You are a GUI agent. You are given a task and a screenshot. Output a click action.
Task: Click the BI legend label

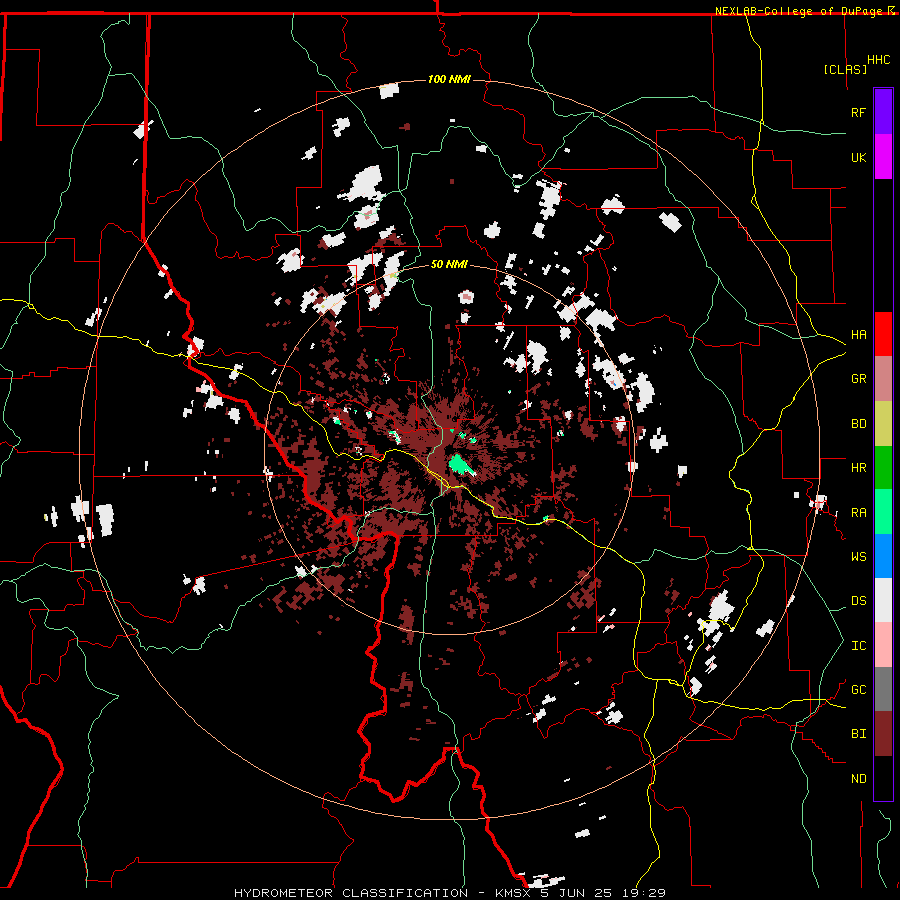click(858, 734)
